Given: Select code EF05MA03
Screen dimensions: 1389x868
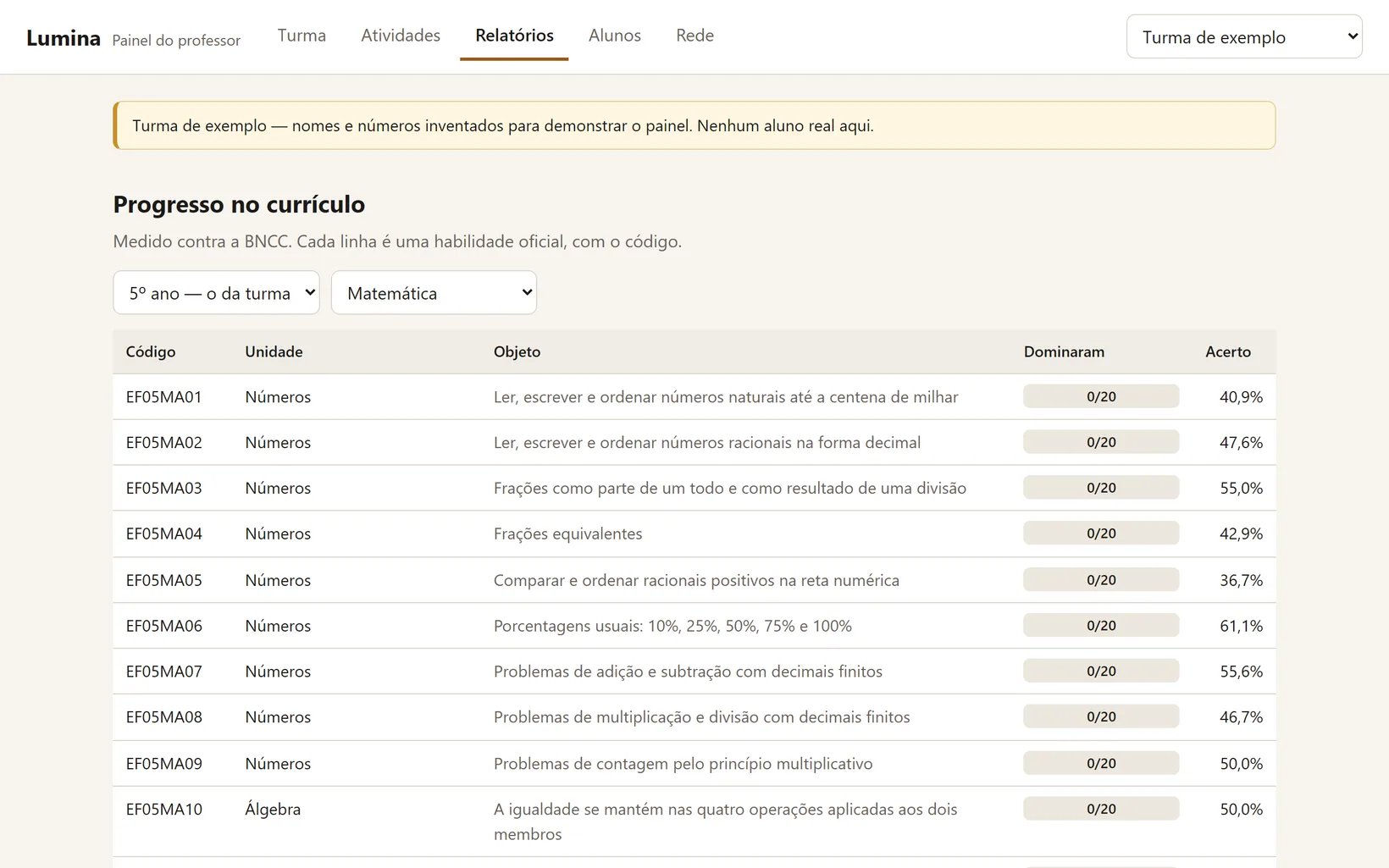Looking at the screenshot, I should (x=164, y=489).
